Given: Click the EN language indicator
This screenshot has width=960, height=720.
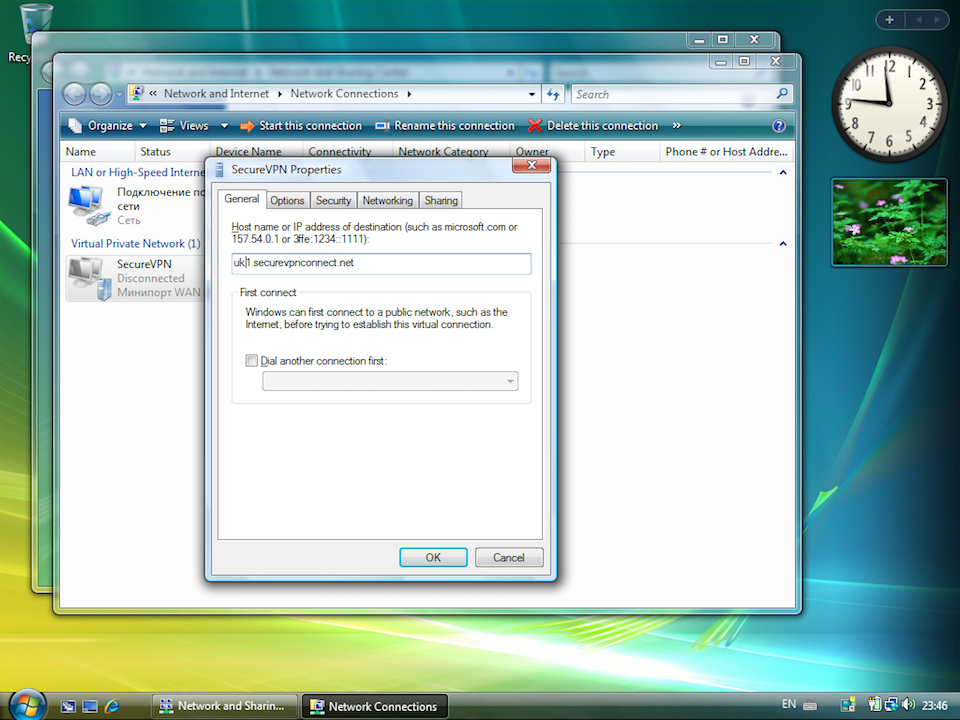Looking at the screenshot, I should click(x=789, y=704).
